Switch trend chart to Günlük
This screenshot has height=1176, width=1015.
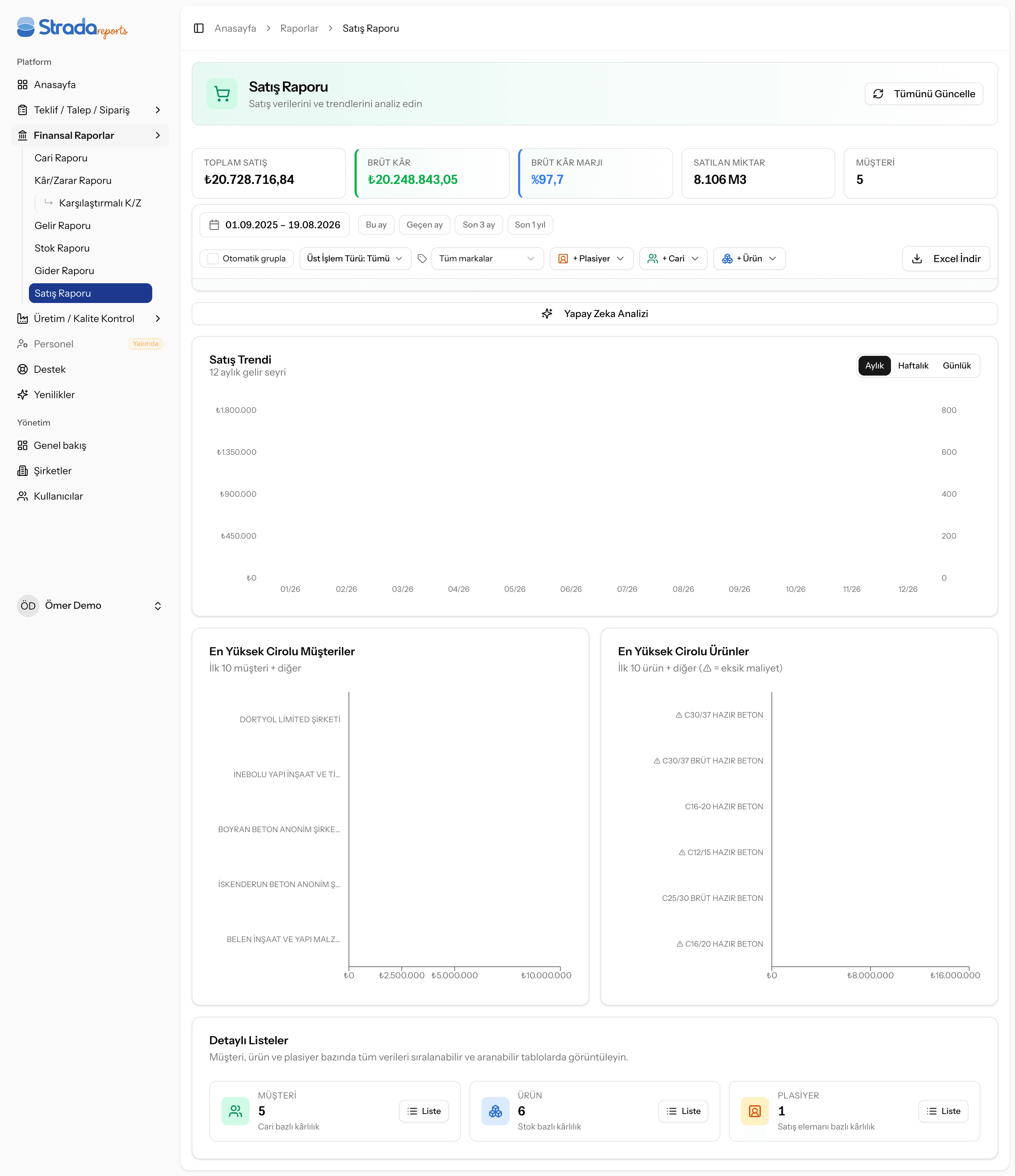pos(956,365)
